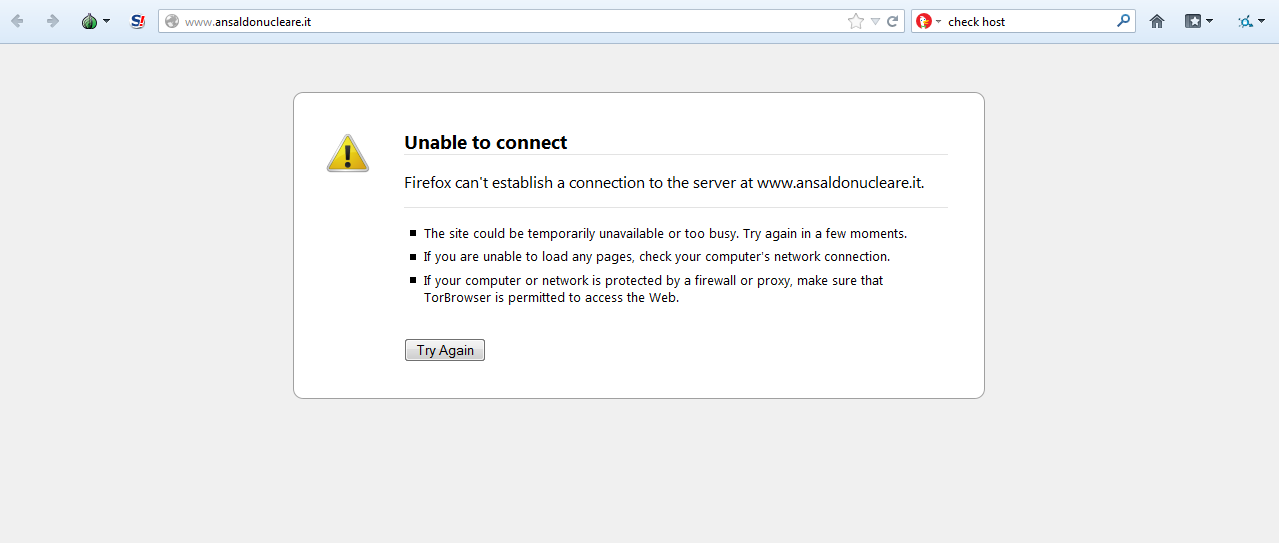Click the globe site identity icon
The image size is (1279, 543).
click(172, 21)
